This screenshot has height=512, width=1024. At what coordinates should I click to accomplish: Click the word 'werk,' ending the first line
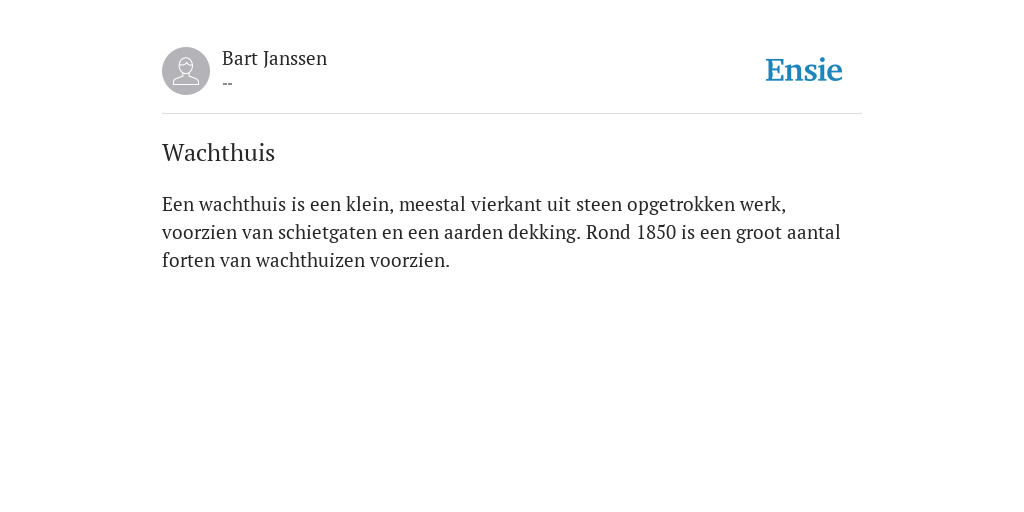tap(762, 205)
